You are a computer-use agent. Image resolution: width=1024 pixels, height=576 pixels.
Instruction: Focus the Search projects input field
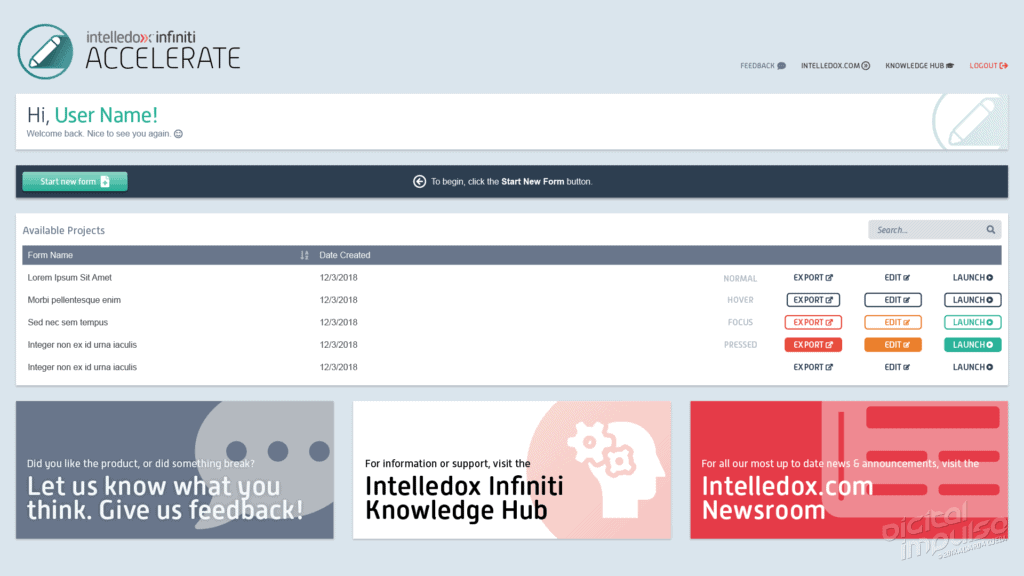click(x=935, y=230)
